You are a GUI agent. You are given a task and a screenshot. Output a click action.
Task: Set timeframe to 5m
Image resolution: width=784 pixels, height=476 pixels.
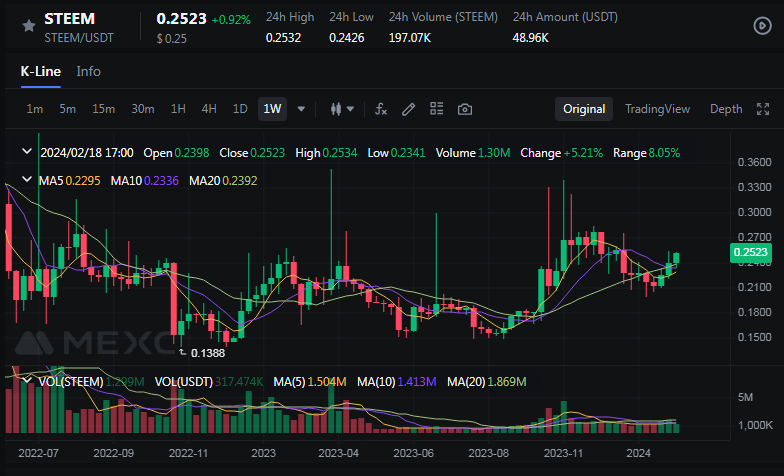click(68, 109)
